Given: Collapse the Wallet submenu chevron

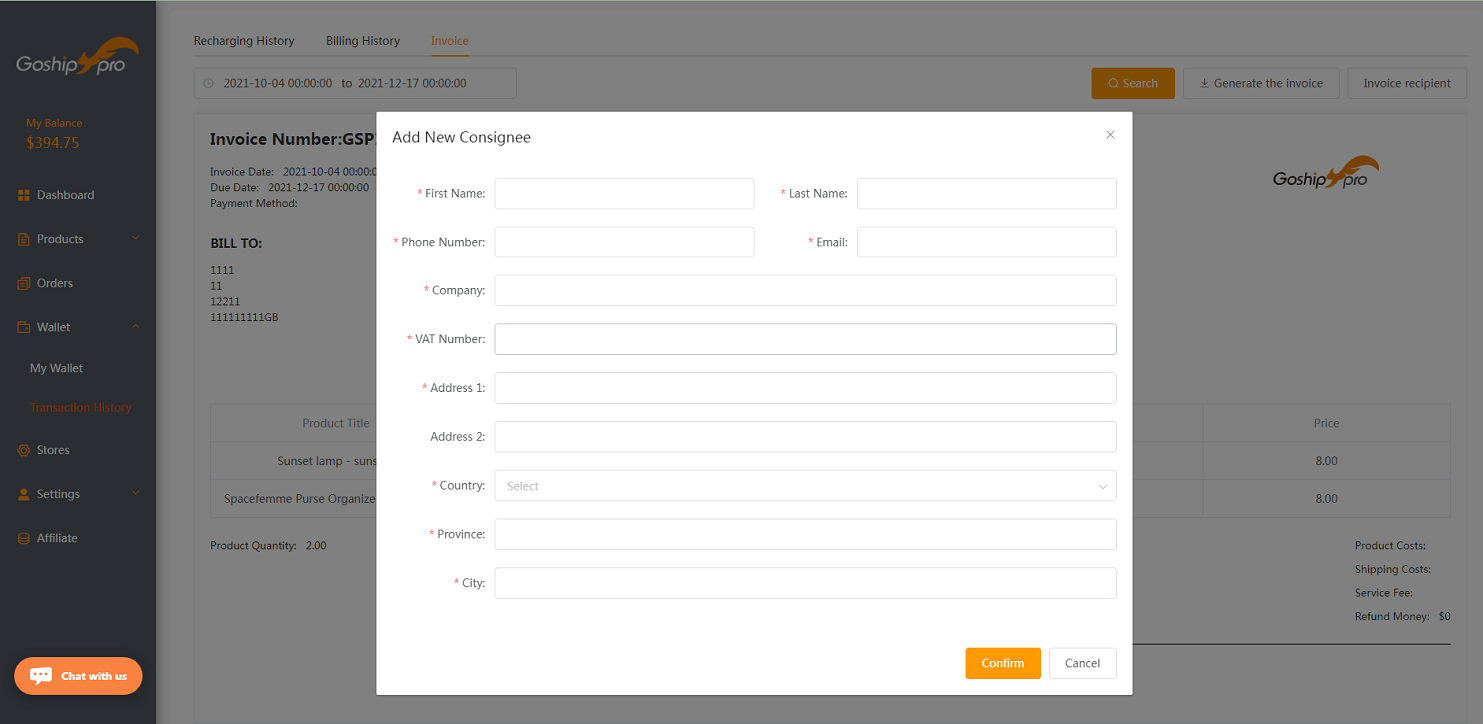Looking at the screenshot, I should 136,327.
